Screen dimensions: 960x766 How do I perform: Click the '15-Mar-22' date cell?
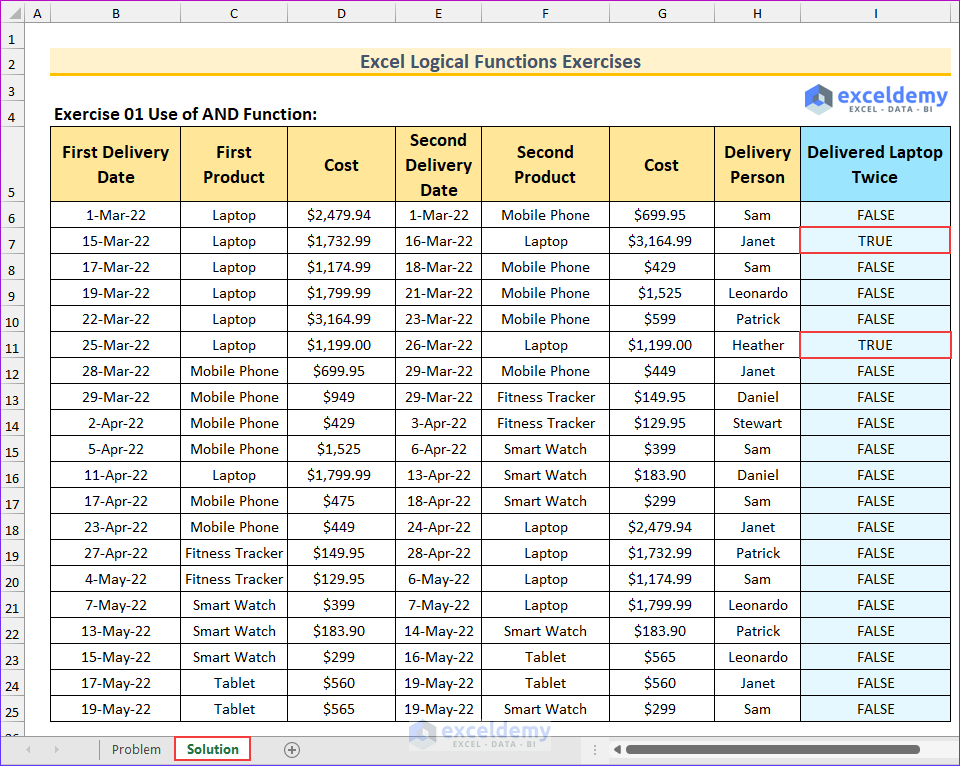[115, 241]
